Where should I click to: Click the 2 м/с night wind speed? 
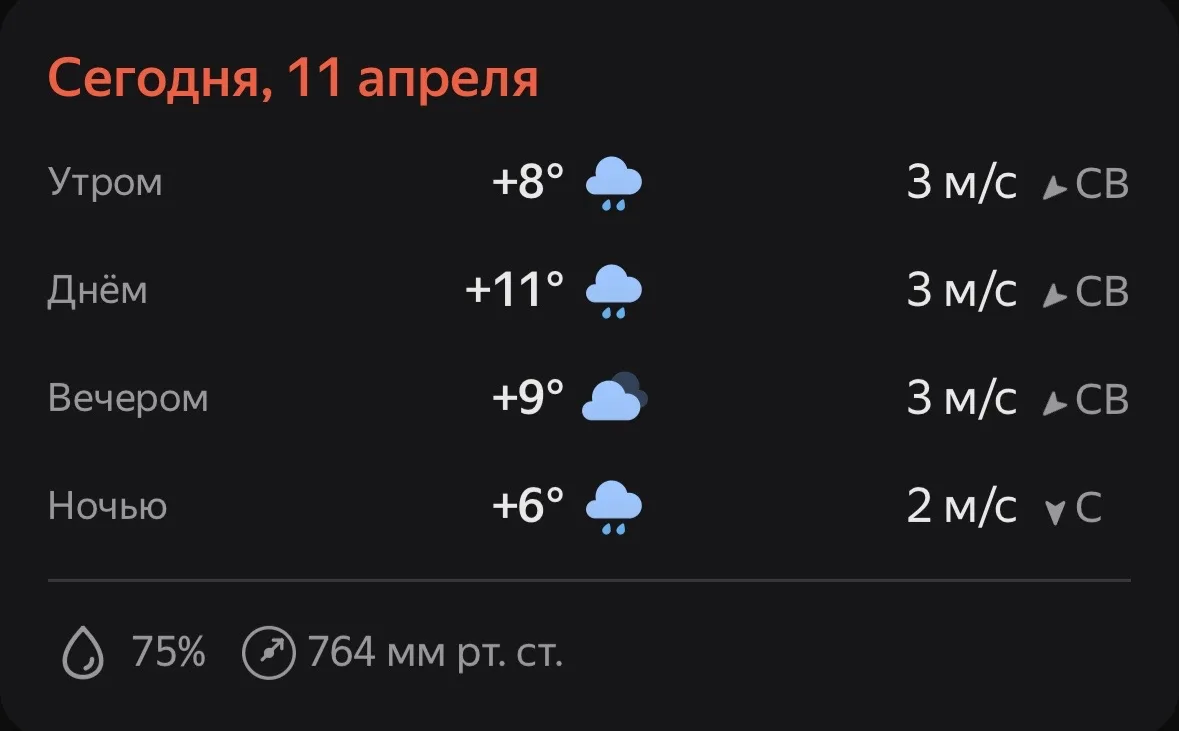961,507
